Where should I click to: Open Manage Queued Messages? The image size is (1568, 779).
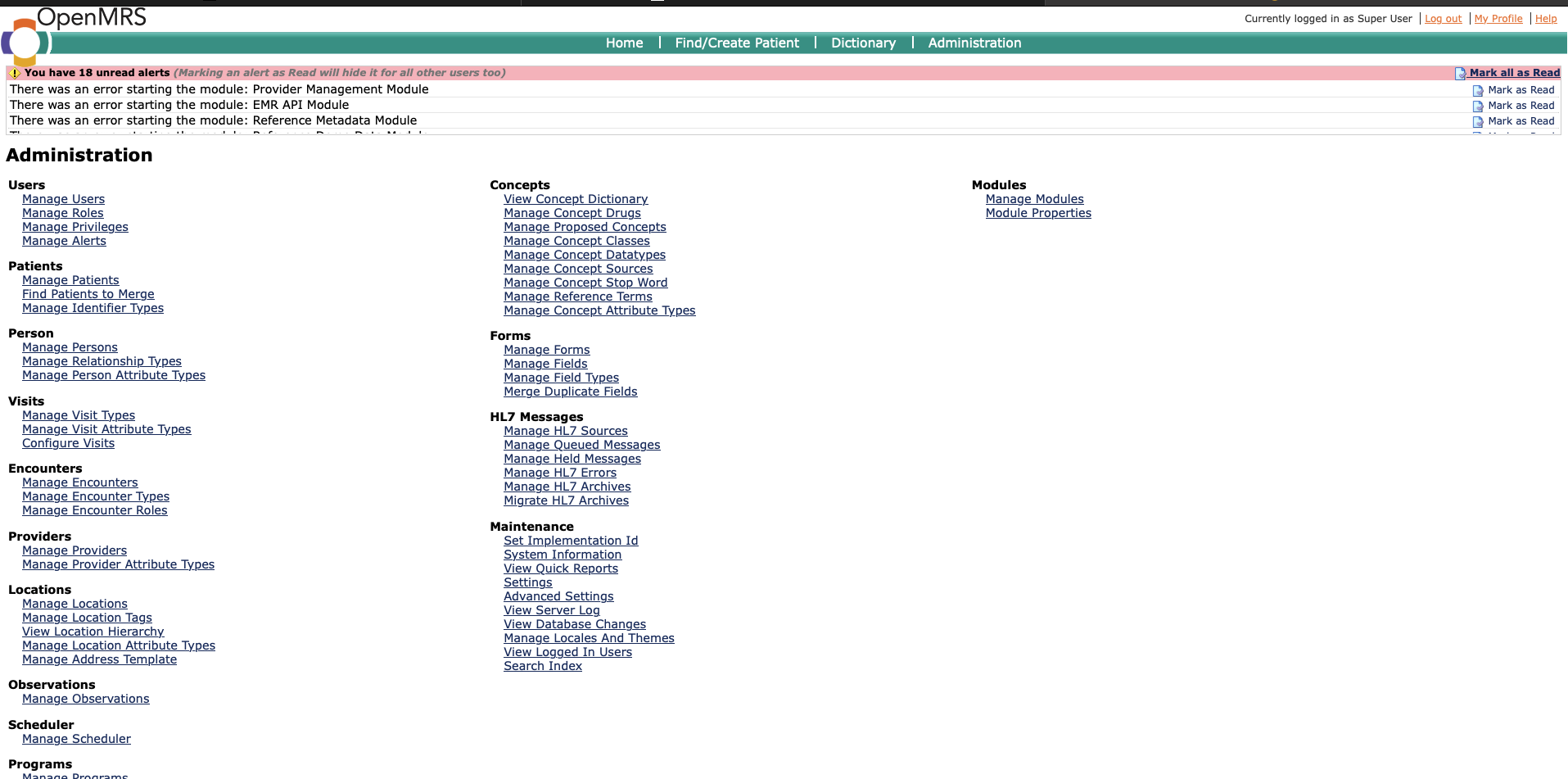tap(581, 445)
